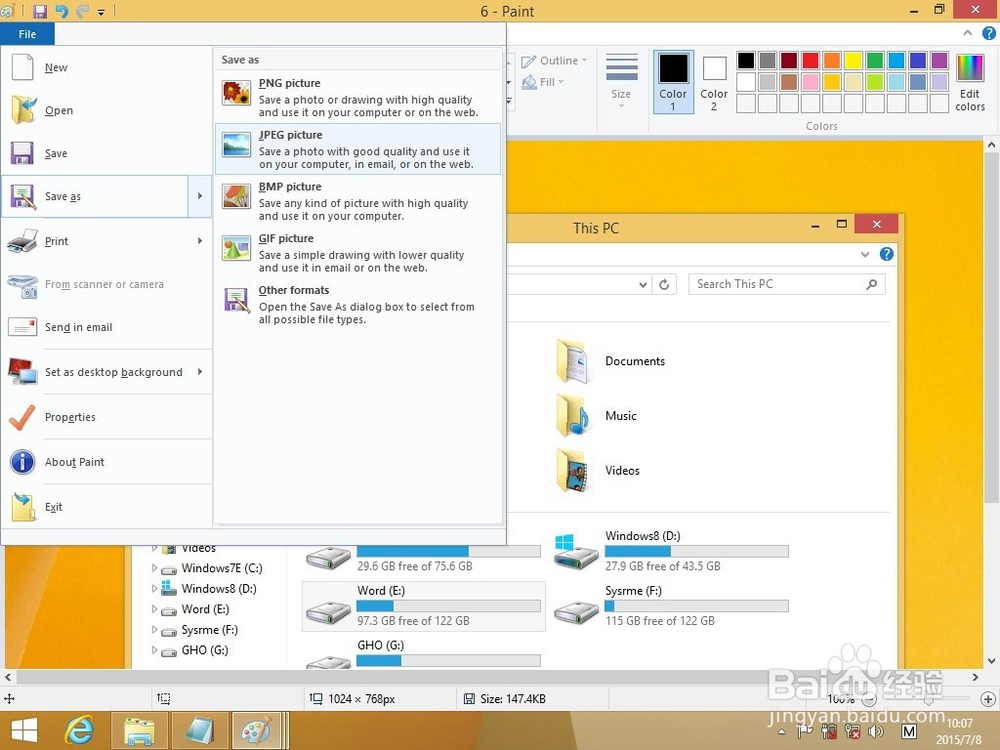The image size is (1000, 750).
Task: Click zoom in plus button in status bar
Action: [988, 698]
